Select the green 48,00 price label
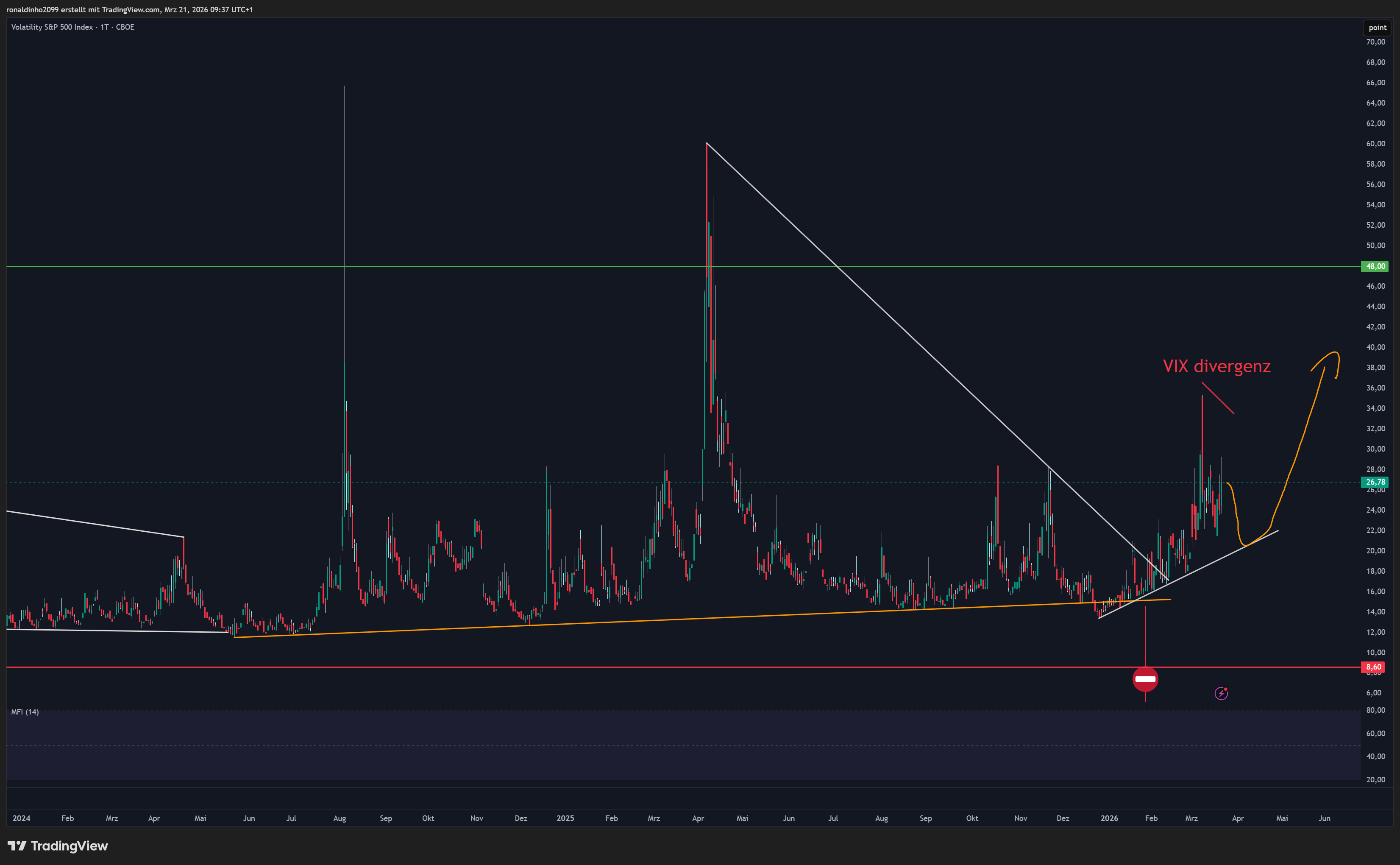Viewport: 1400px width, 865px height. [1375, 266]
